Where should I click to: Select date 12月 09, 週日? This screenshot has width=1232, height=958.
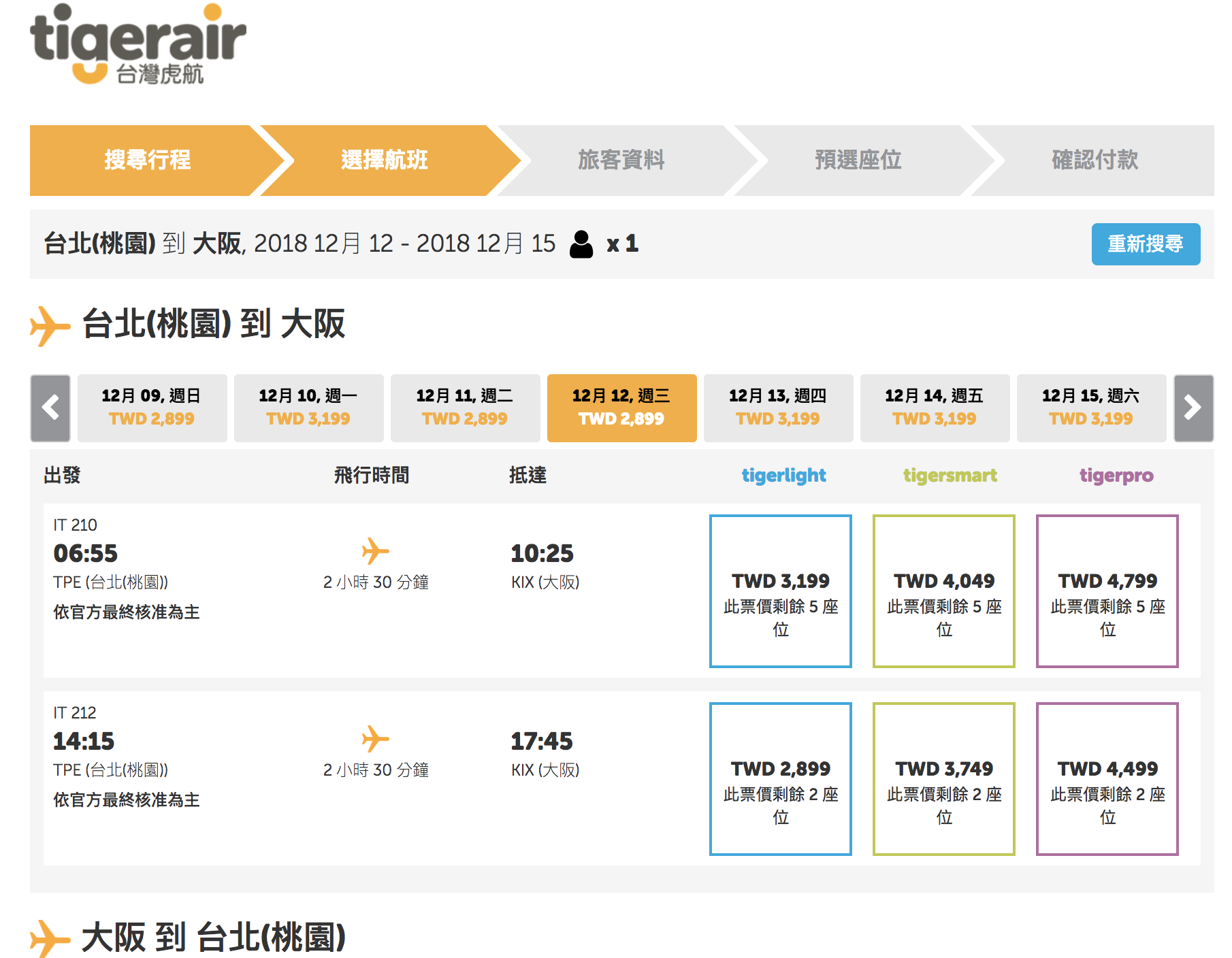(152, 408)
